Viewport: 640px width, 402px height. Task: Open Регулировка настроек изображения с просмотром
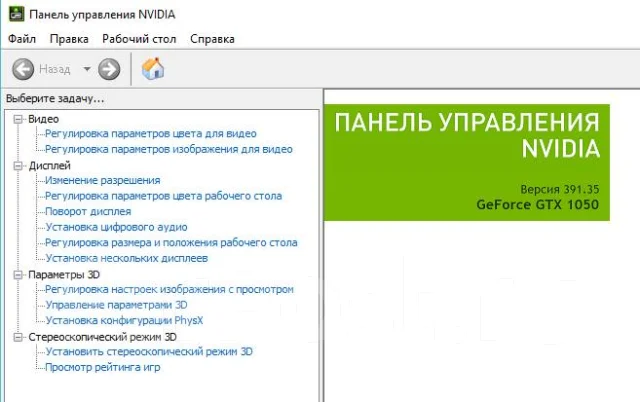coord(169,289)
